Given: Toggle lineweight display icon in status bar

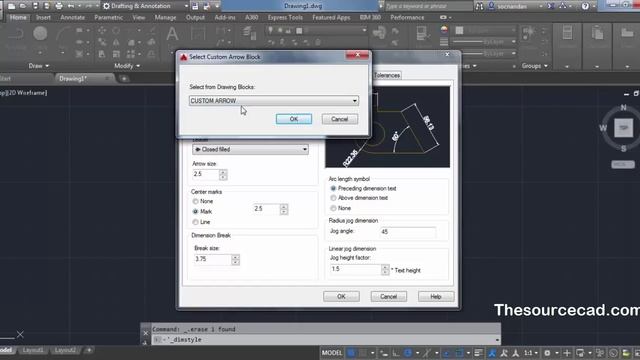Looking at the screenshot, I should coord(478,353).
